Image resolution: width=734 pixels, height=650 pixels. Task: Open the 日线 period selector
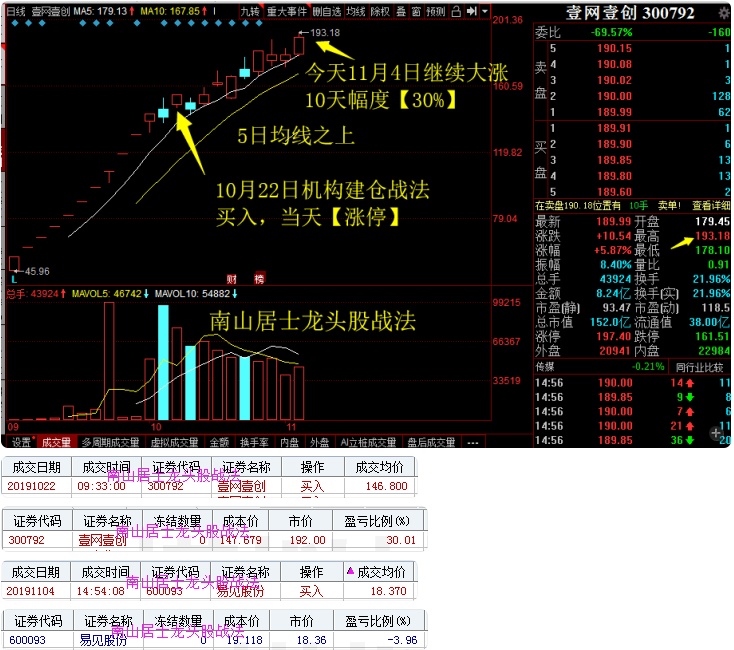(16, 12)
